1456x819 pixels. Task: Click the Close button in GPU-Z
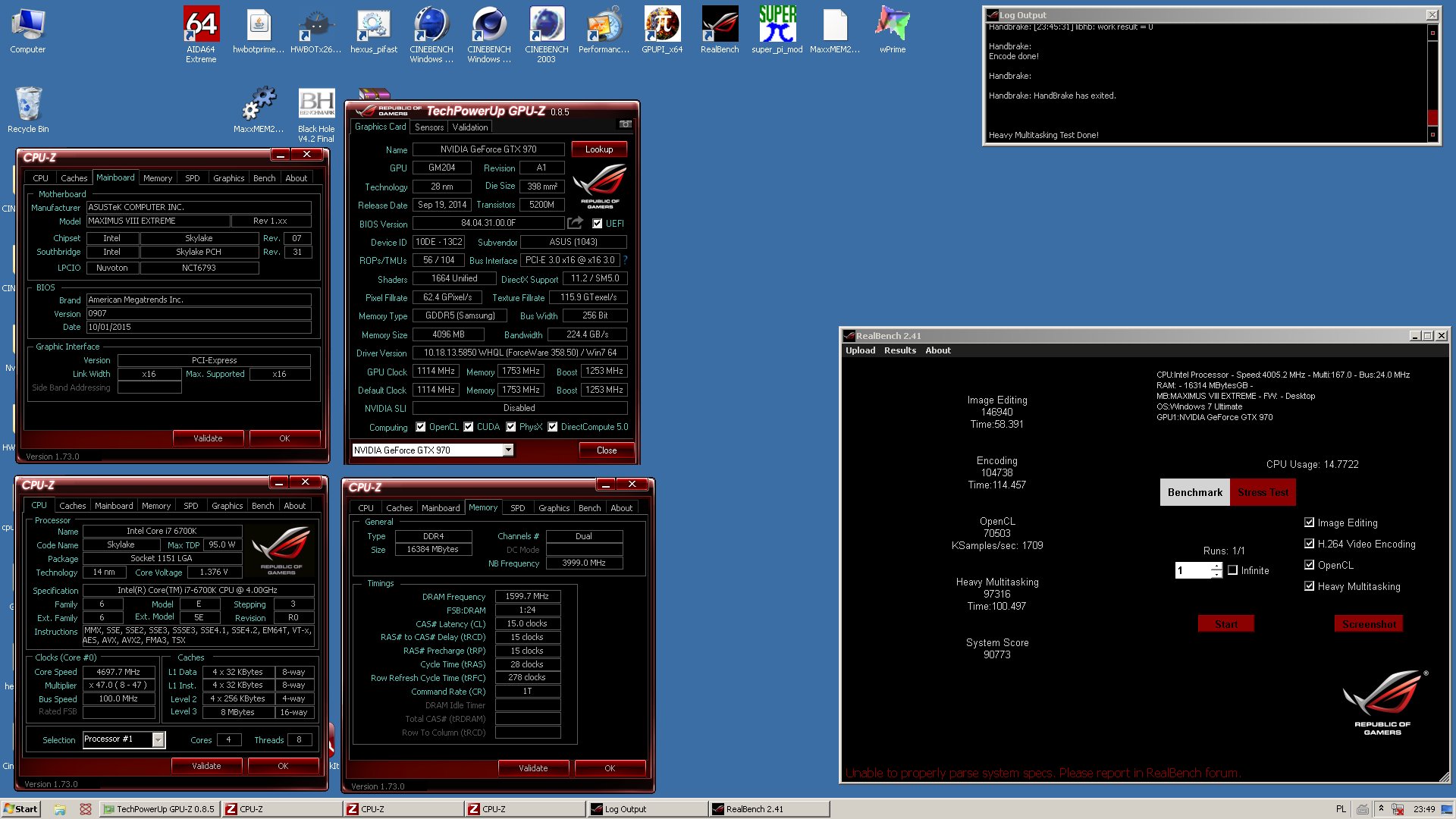click(x=607, y=450)
